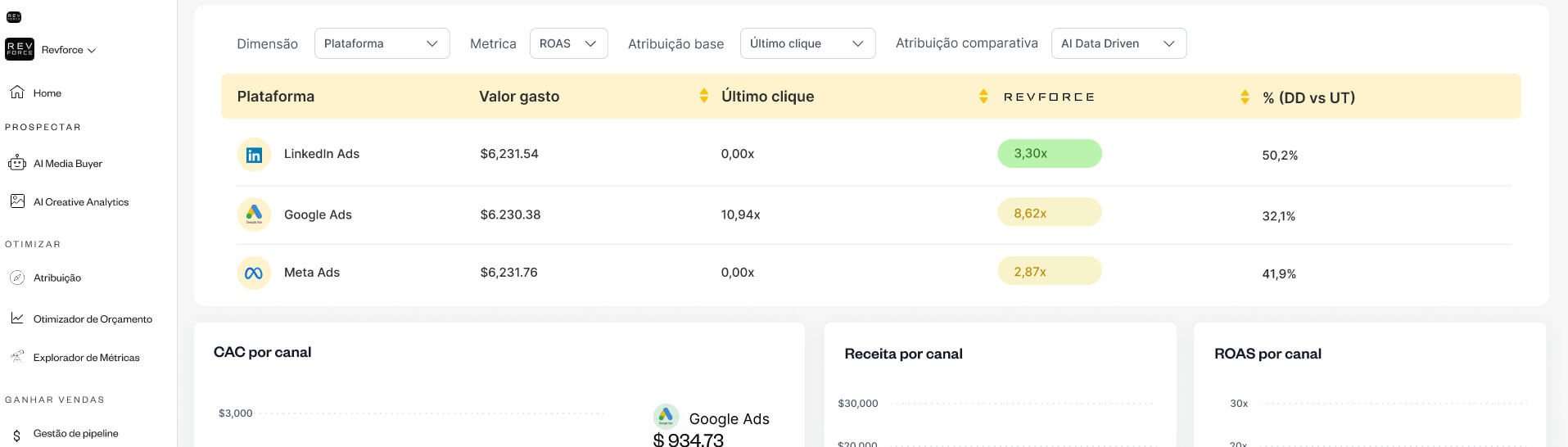
Task: Expand the Atribuição comparativa AI Data Driven dropdown
Action: (x=1118, y=43)
